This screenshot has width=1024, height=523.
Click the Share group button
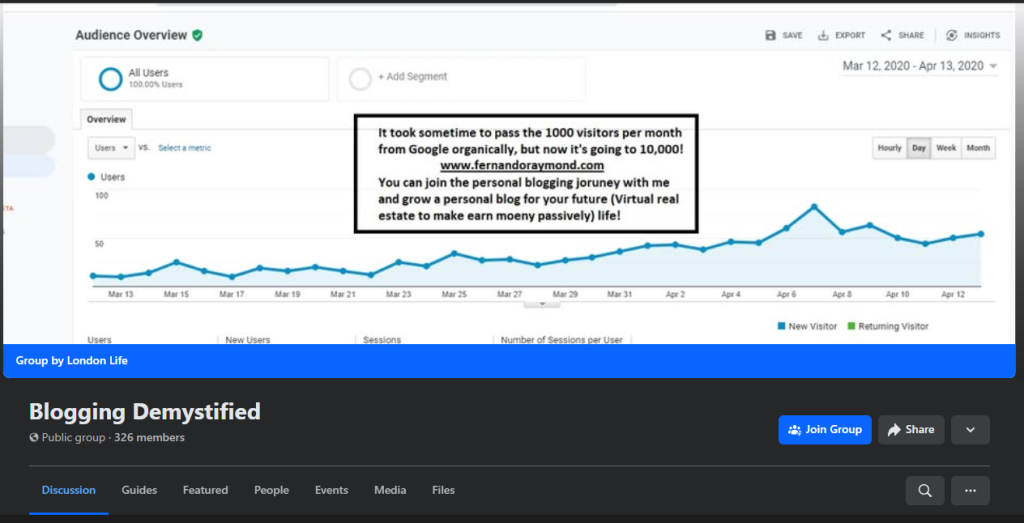coord(910,430)
